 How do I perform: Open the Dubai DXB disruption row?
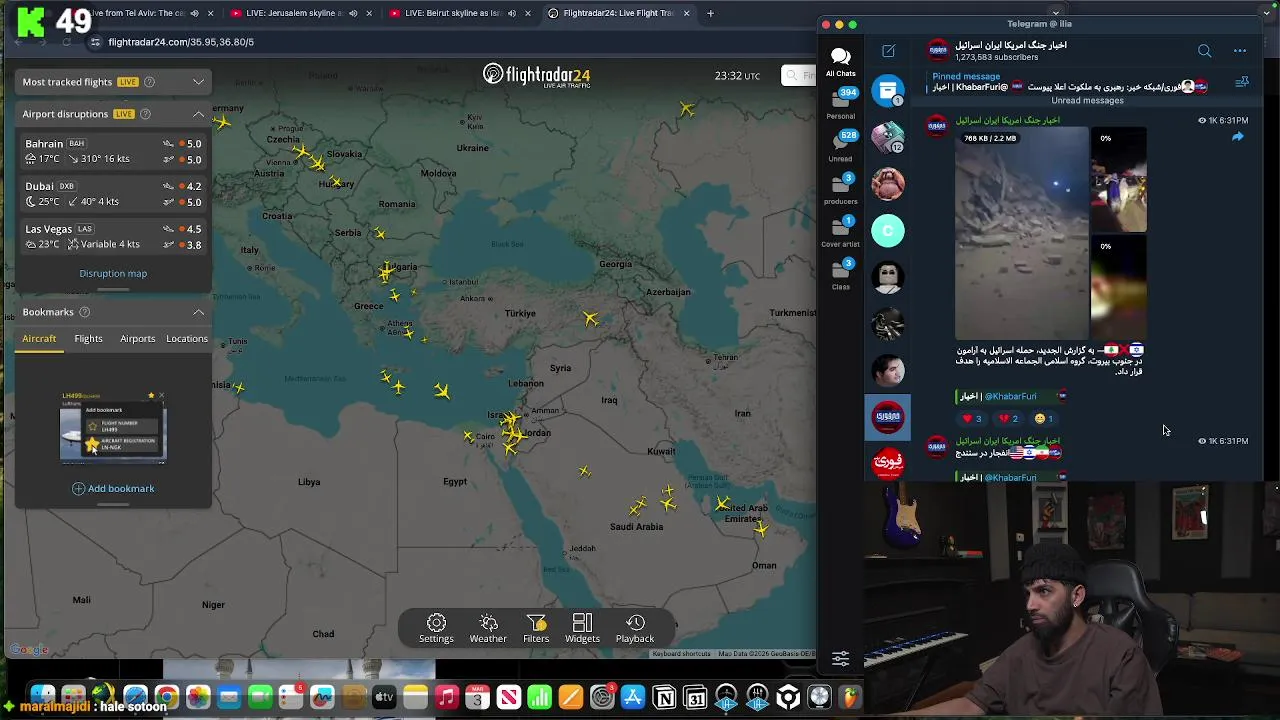pos(113,194)
